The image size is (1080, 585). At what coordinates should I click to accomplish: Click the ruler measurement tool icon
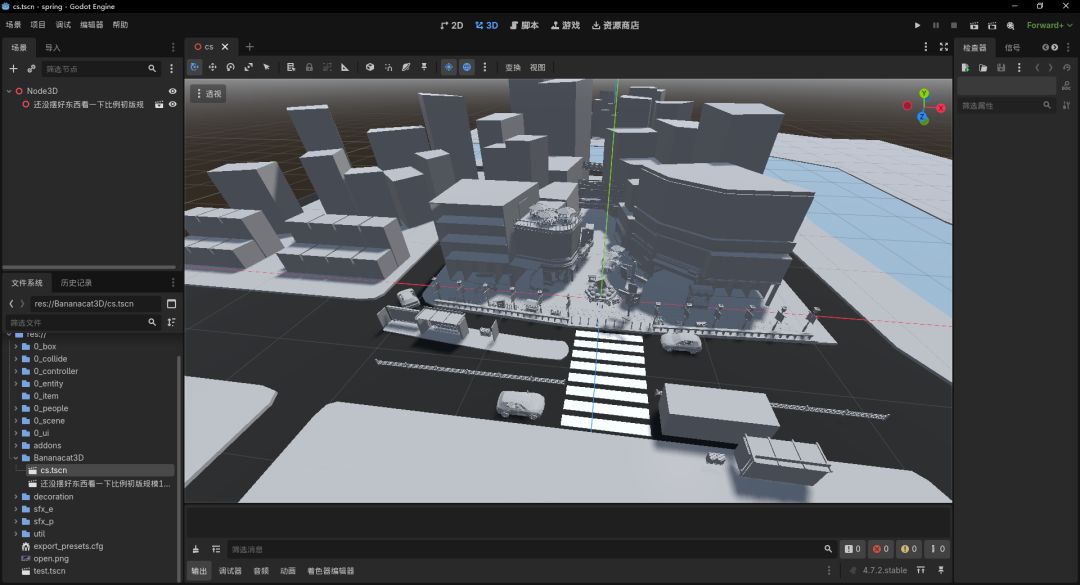[344, 67]
